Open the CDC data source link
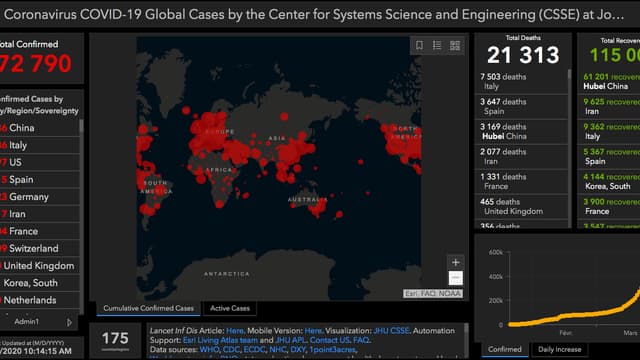Image resolution: width=640 pixels, height=360 pixels. coord(231,349)
